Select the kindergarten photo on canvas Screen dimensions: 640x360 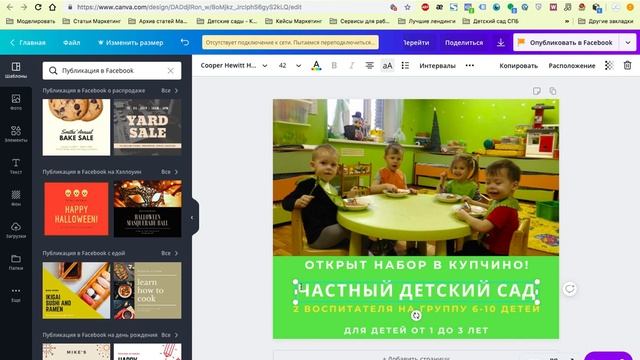(416, 177)
